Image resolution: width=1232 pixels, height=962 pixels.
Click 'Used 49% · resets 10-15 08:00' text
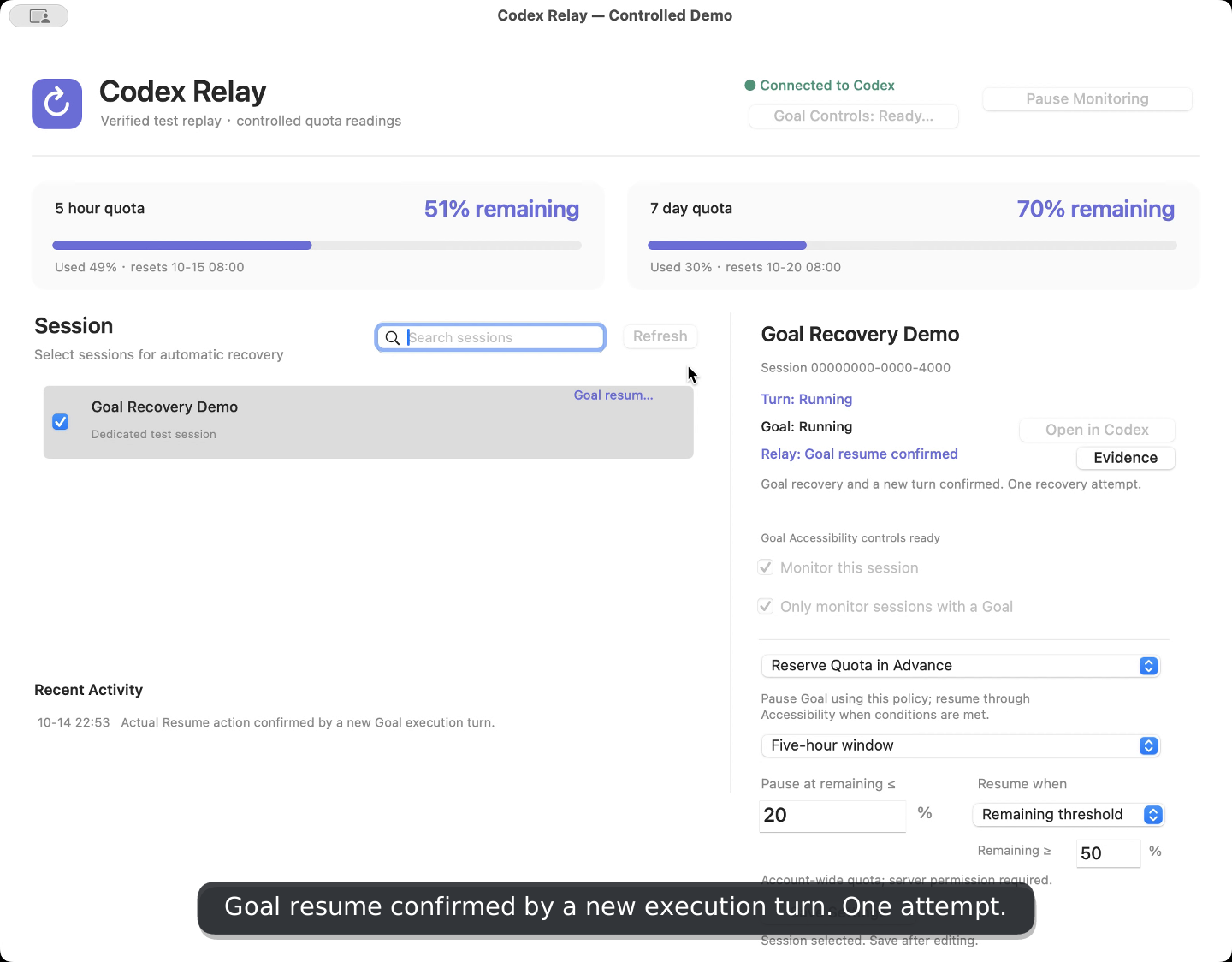point(150,267)
